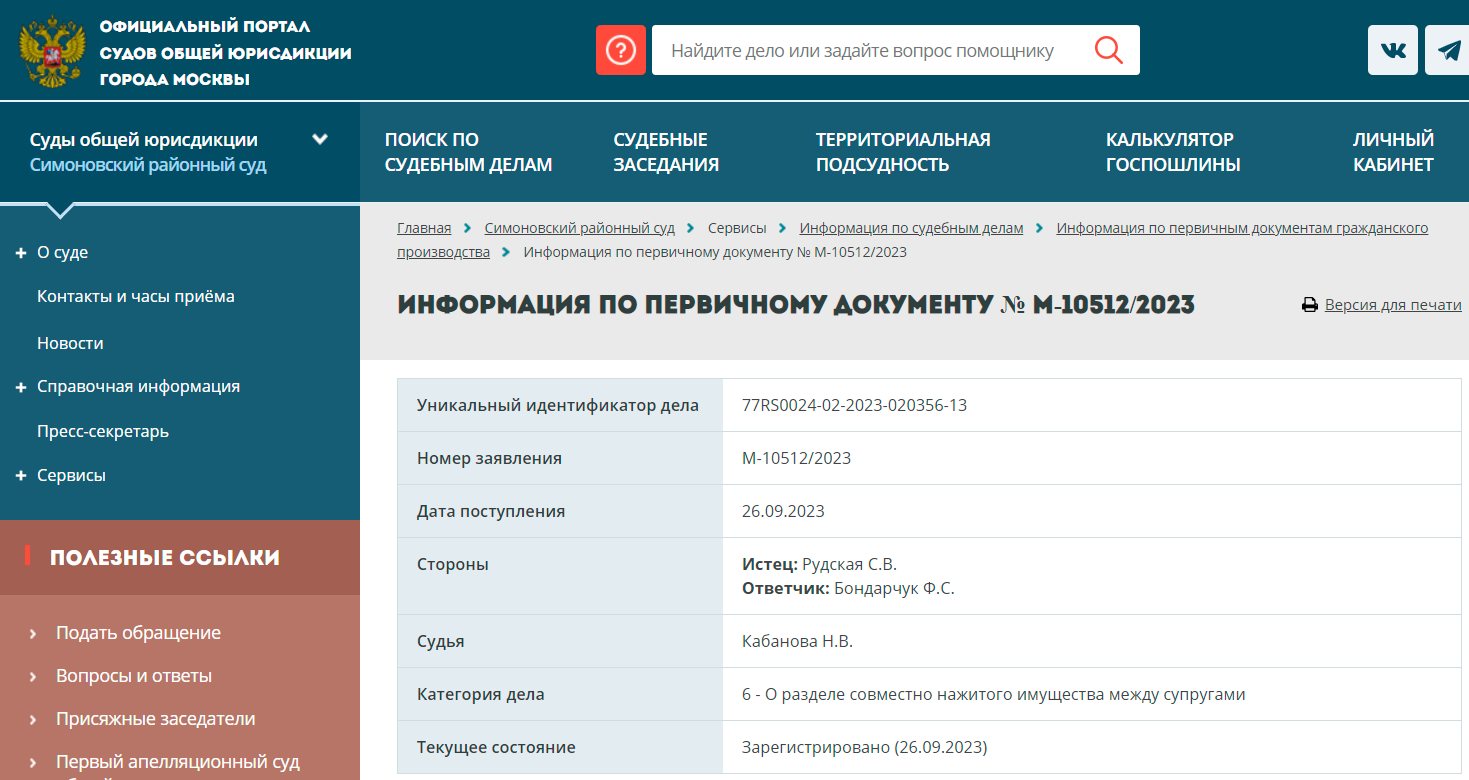Click the status Зарегистрировано (26.09.2023)
Screen dimensions: 1469x780
coord(864,747)
